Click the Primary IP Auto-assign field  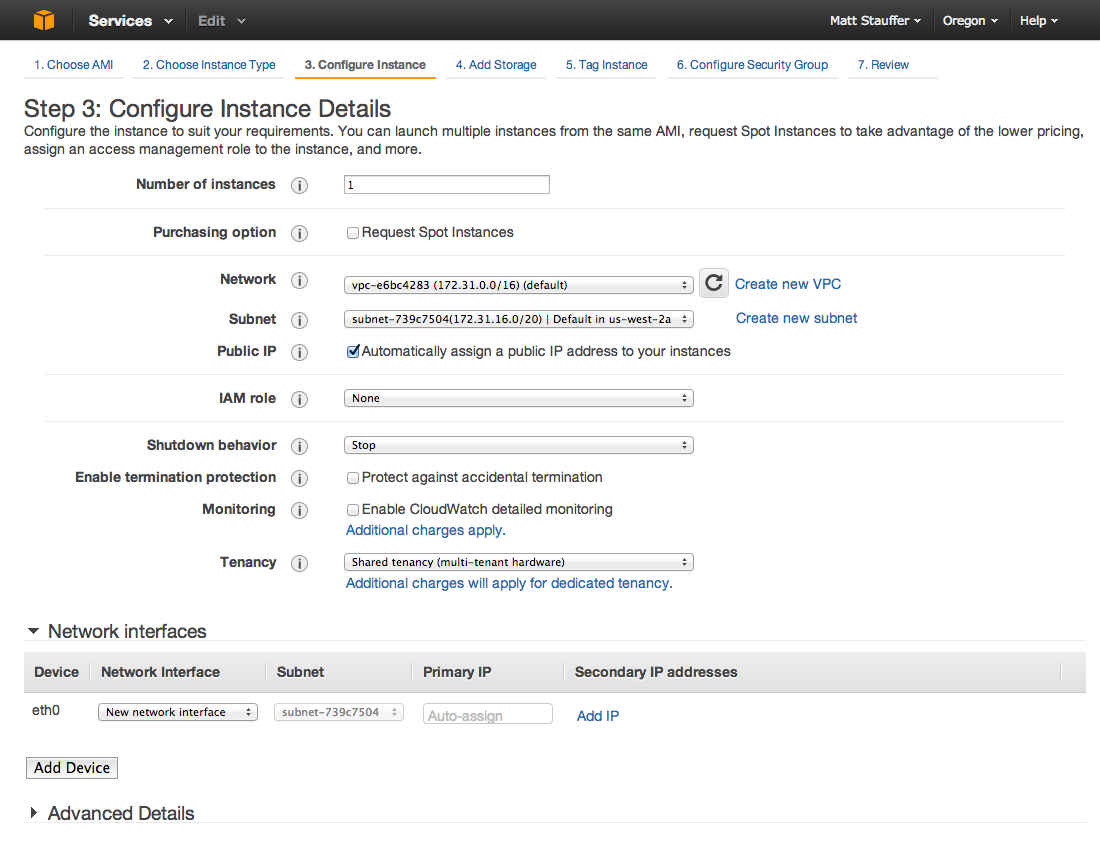pyautogui.click(x=488, y=714)
